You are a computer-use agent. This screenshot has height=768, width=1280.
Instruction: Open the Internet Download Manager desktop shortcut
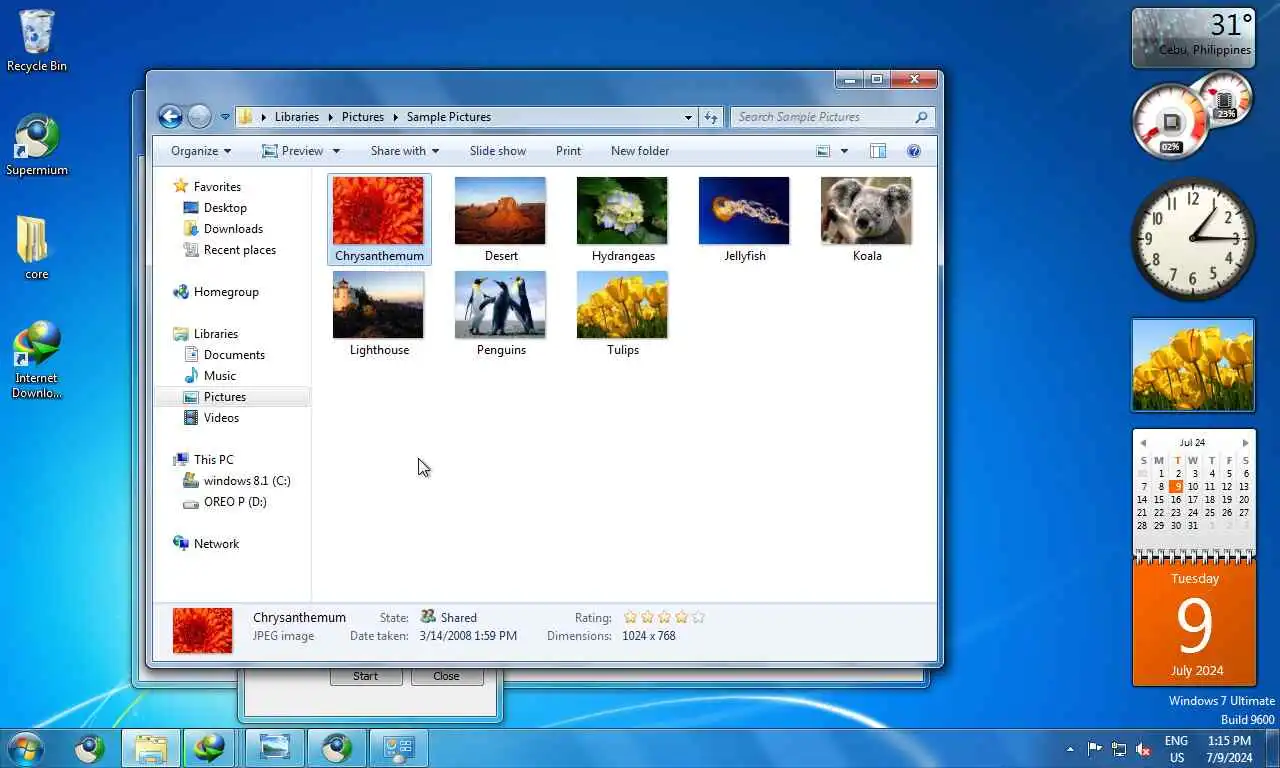tap(37, 360)
